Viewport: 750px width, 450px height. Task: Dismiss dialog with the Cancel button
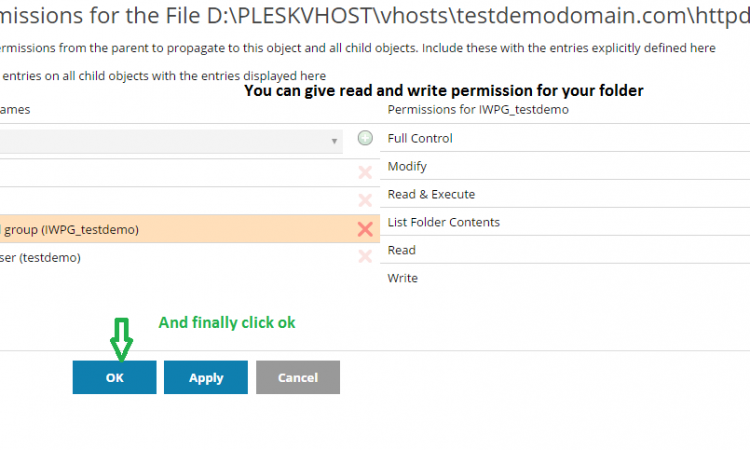[x=298, y=377]
